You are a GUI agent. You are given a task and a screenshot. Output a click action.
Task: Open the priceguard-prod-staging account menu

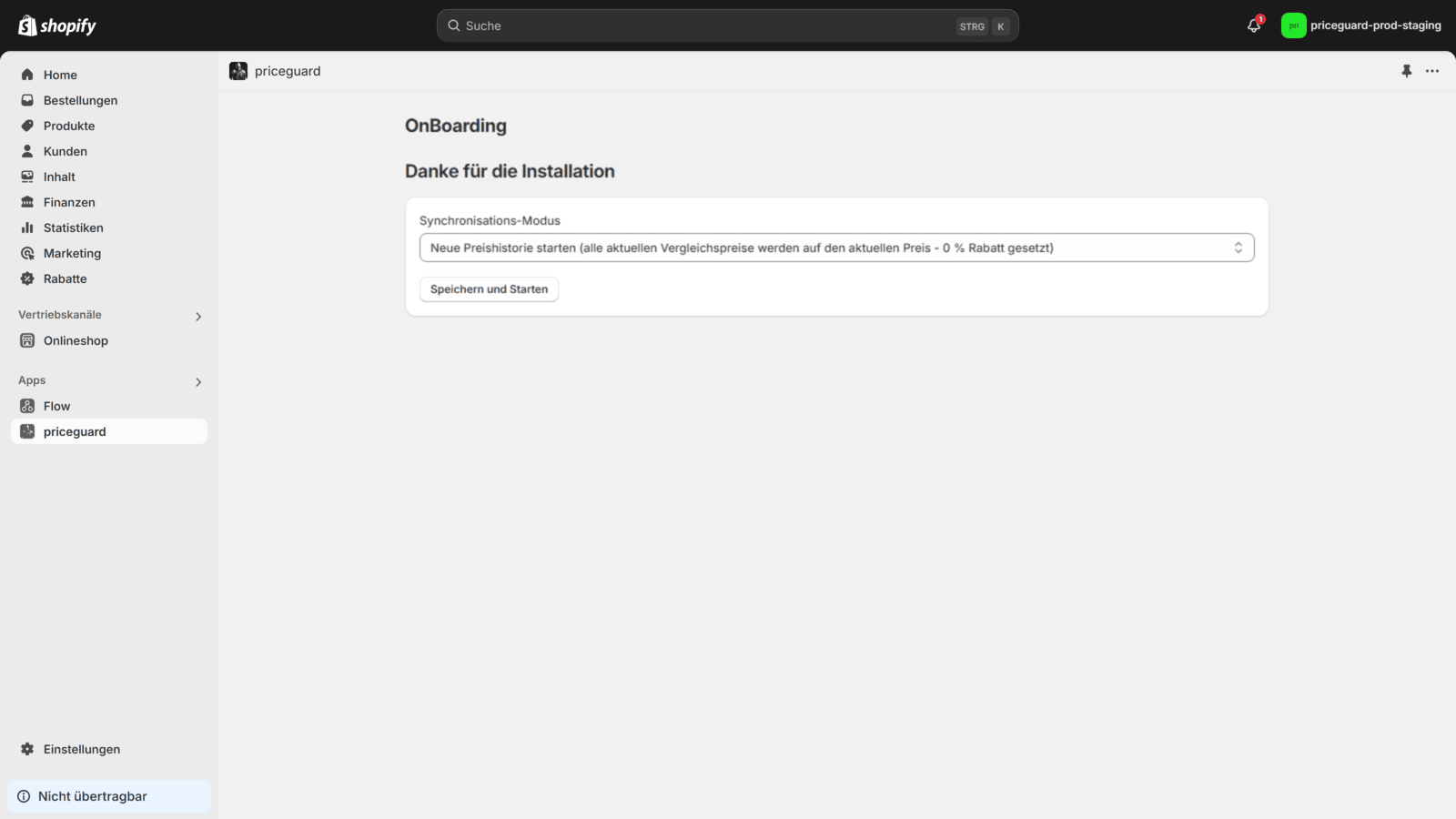(1360, 25)
